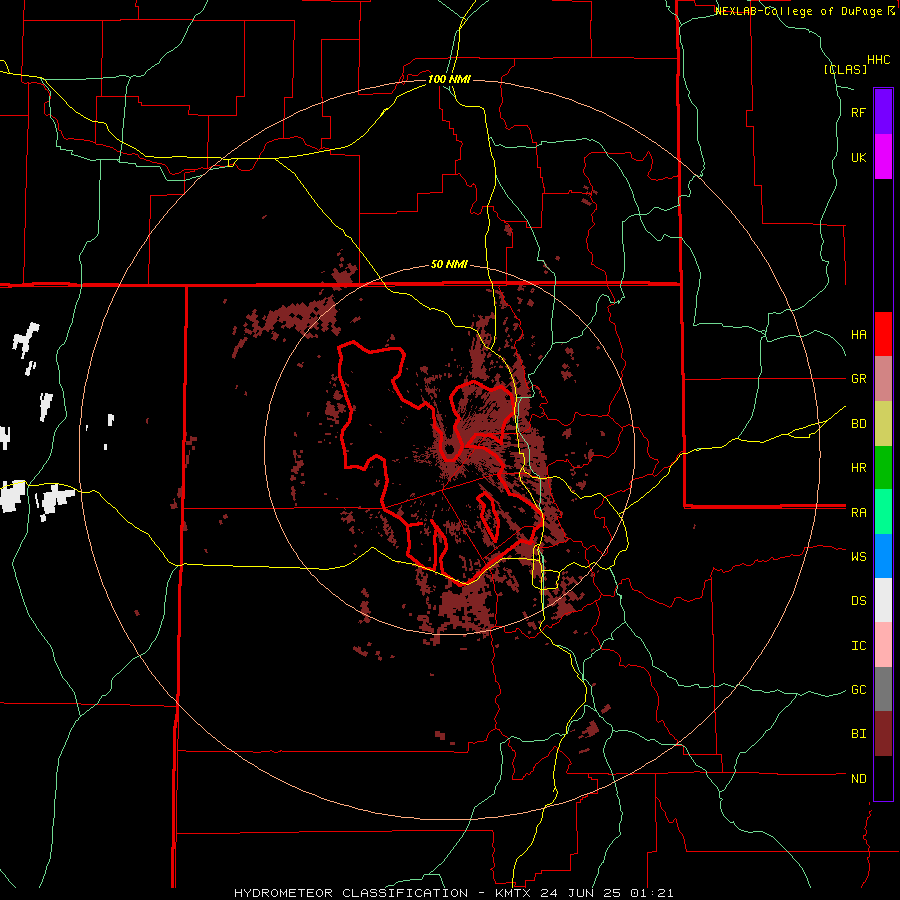Click the HR green legend swatch
Viewport: 900px width, 900px height.
click(883, 467)
